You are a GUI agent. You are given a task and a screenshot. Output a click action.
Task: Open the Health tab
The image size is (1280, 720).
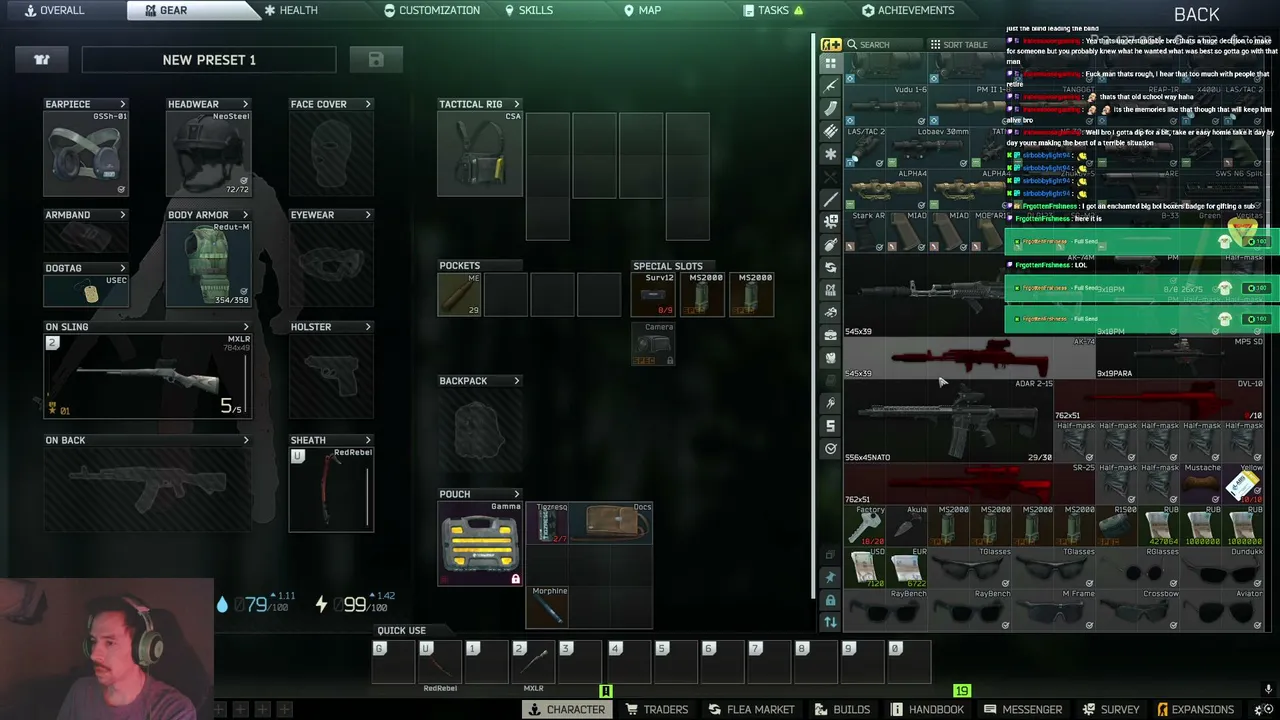pyautogui.click(x=290, y=10)
